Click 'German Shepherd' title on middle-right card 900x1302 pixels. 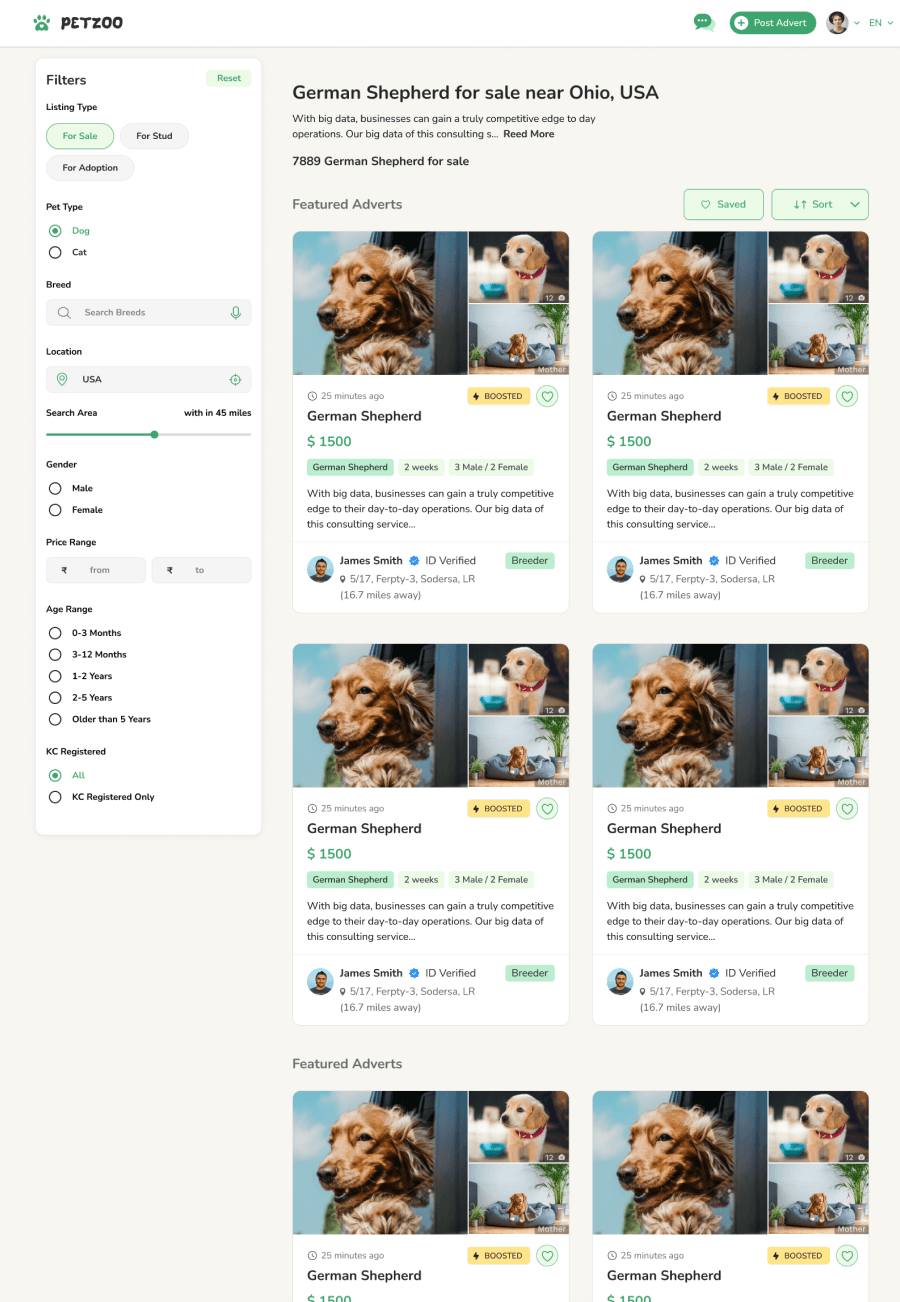tap(664, 828)
